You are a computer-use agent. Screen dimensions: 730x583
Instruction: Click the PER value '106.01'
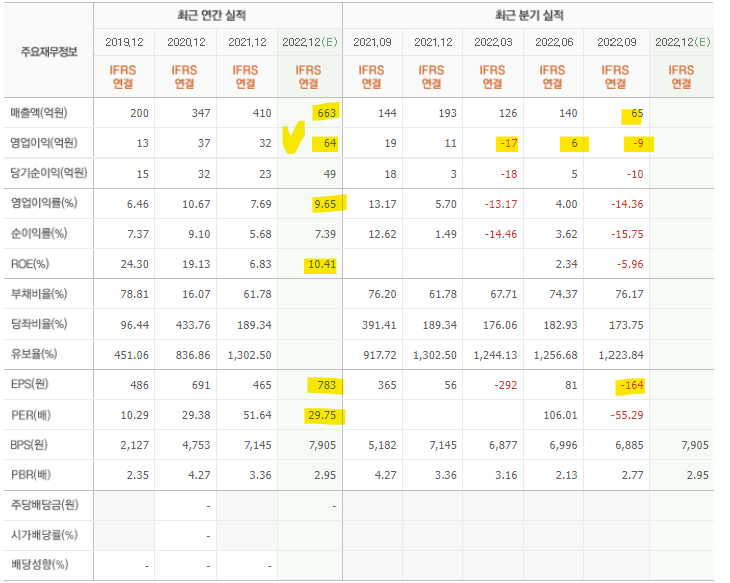tap(560, 415)
